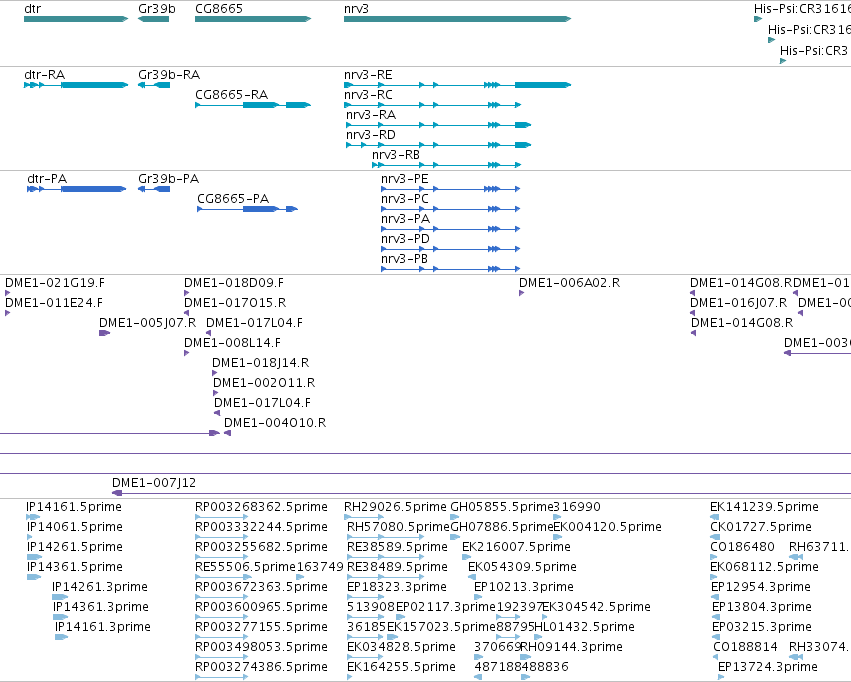Click the DME1-017O15.R label
851x682 pixels.
click(235, 303)
